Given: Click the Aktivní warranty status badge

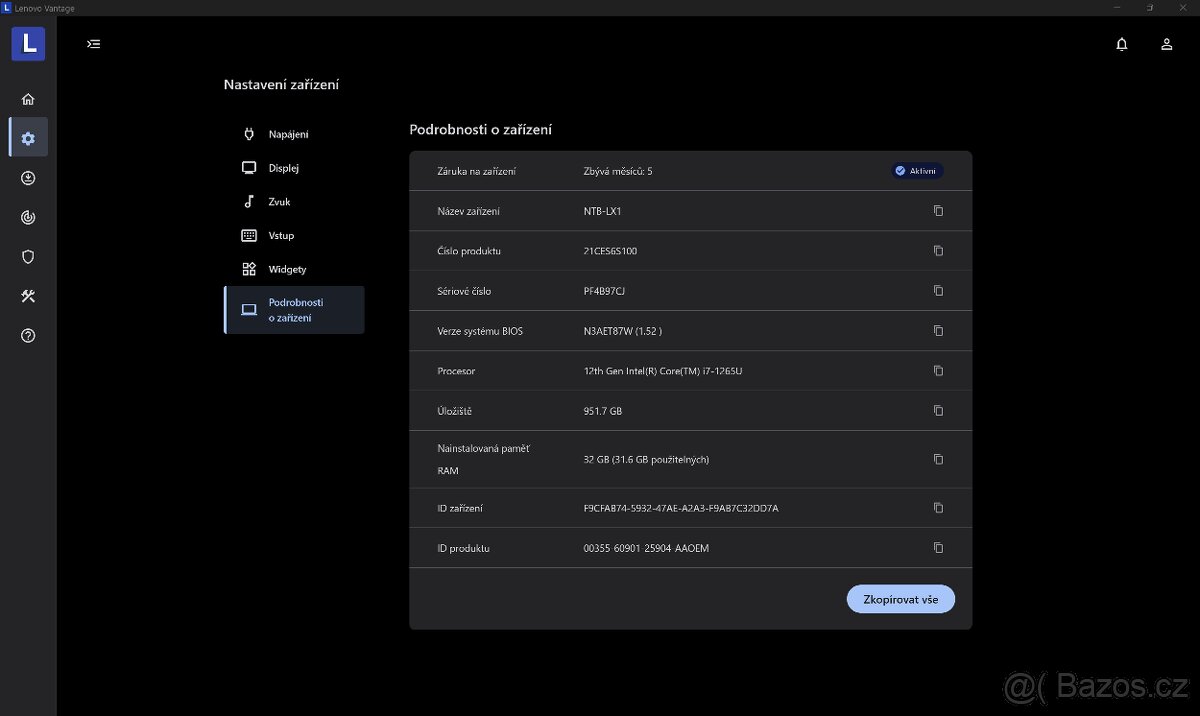Looking at the screenshot, I should 917,171.
